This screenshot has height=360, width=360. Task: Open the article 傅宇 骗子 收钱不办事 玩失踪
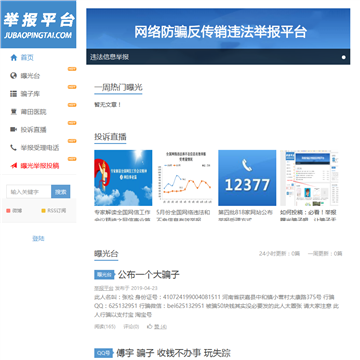pos(173,353)
